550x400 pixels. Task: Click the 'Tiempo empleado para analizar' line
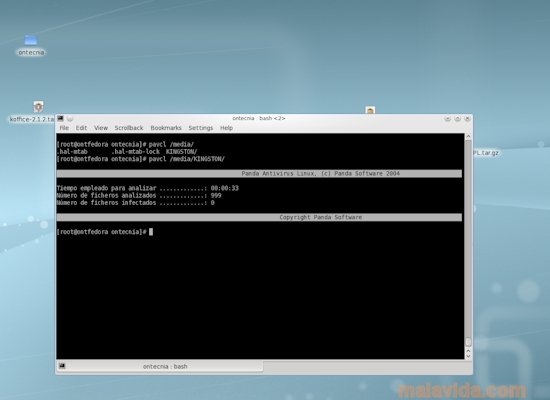(x=148, y=188)
